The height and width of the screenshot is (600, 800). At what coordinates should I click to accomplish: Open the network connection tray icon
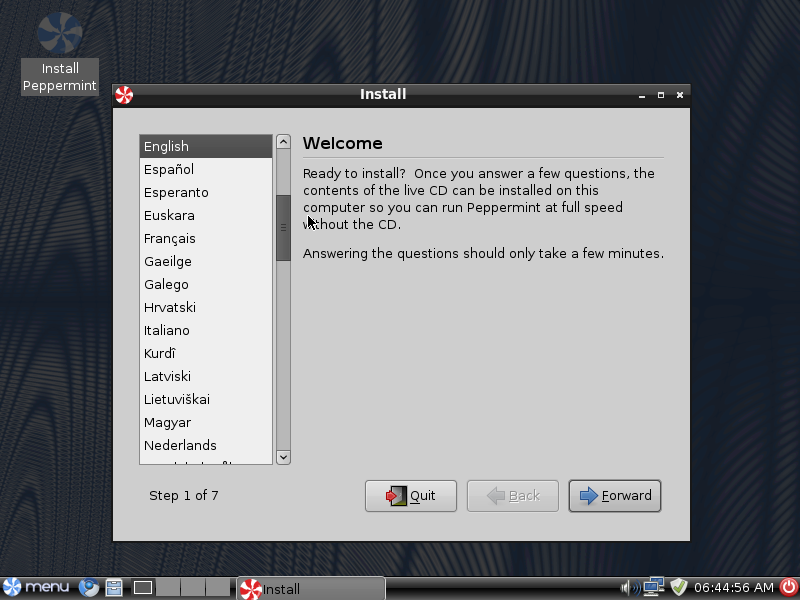(x=654, y=587)
